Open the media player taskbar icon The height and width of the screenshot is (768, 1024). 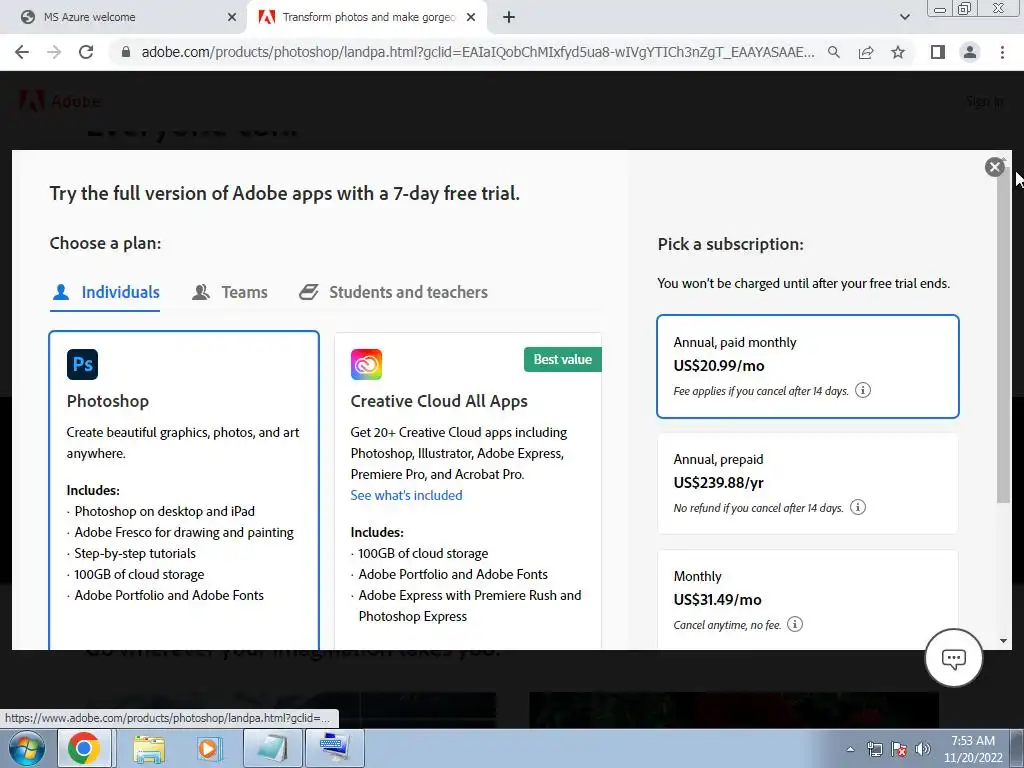210,748
